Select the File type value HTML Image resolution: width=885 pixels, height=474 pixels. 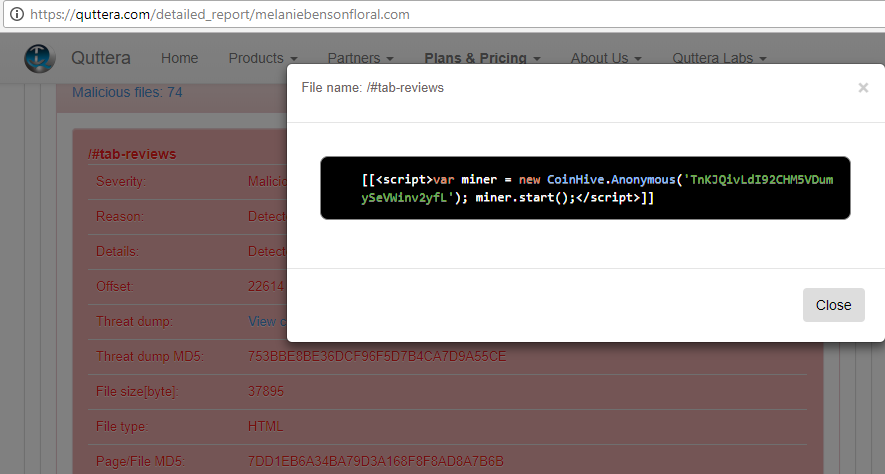(x=265, y=427)
